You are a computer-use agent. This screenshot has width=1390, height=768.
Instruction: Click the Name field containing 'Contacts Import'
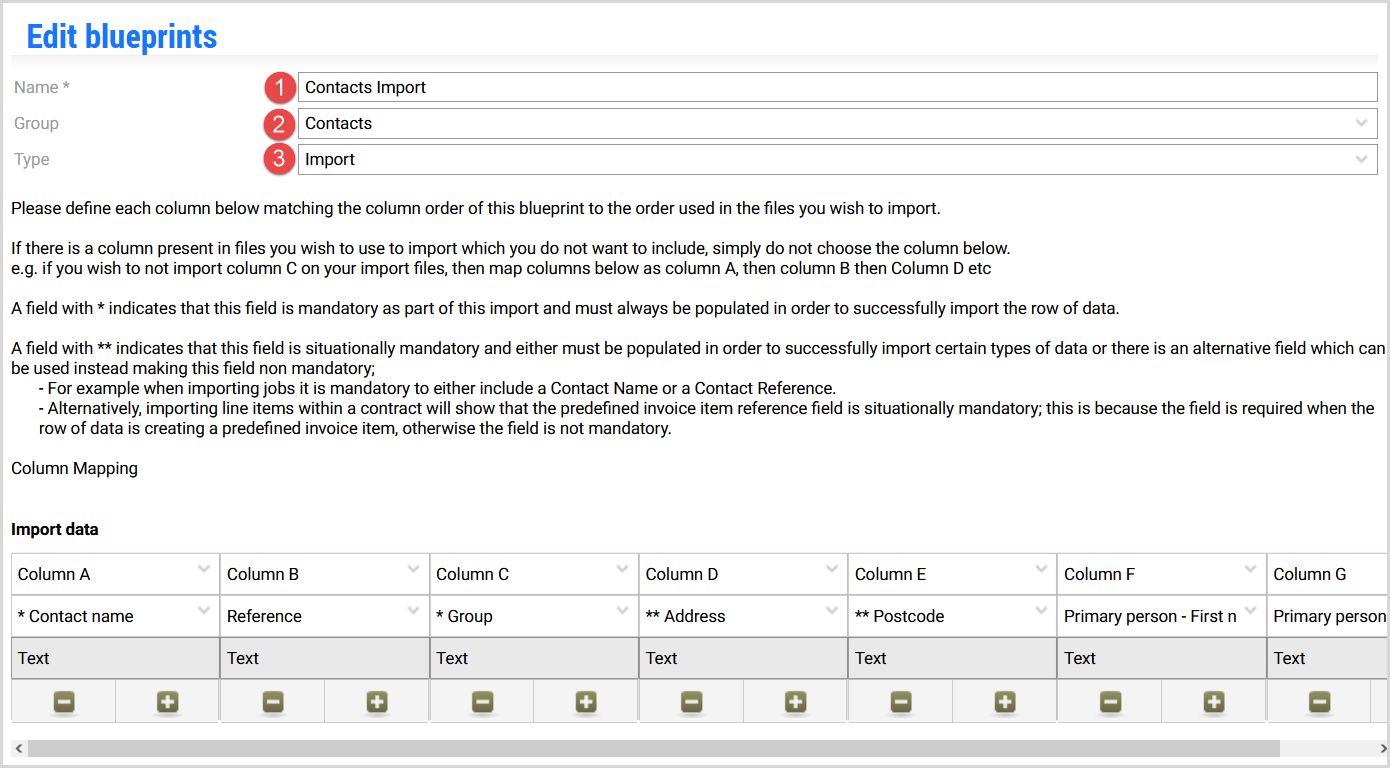(x=838, y=87)
